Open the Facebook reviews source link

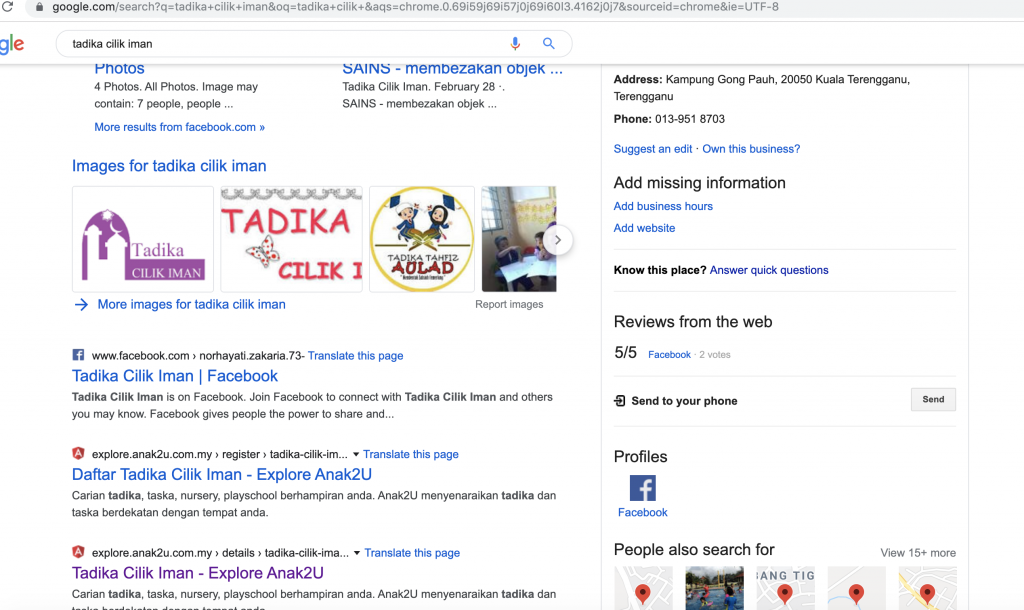coord(669,355)
